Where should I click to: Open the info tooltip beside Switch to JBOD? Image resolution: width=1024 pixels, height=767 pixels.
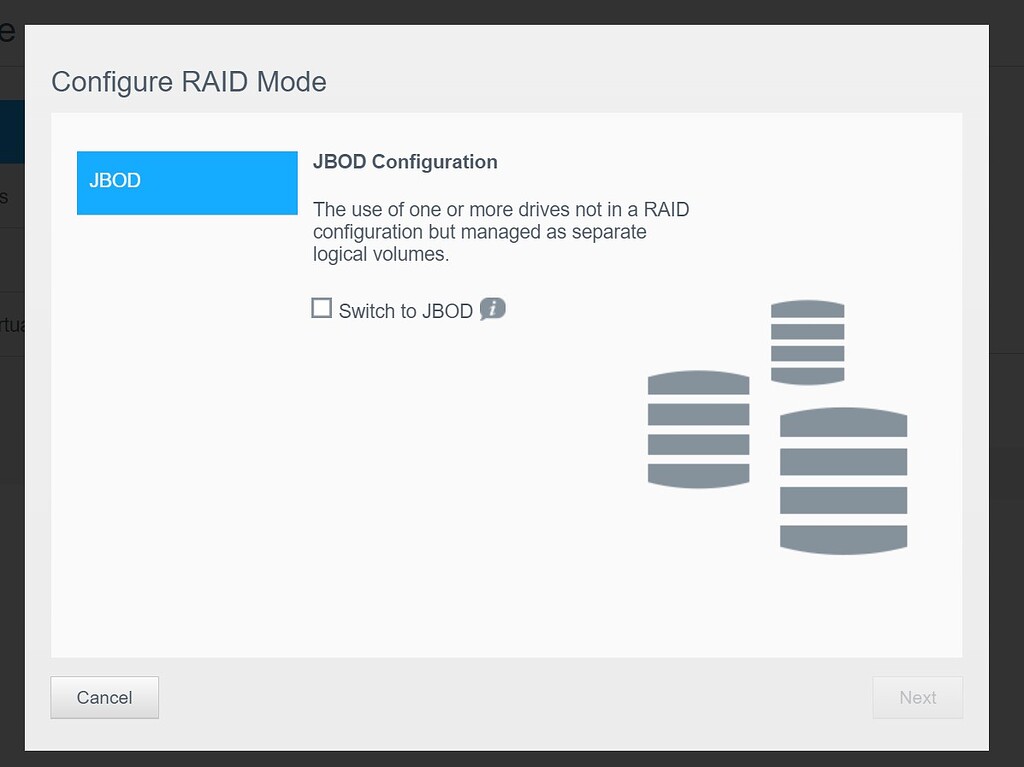coord(491,309)
